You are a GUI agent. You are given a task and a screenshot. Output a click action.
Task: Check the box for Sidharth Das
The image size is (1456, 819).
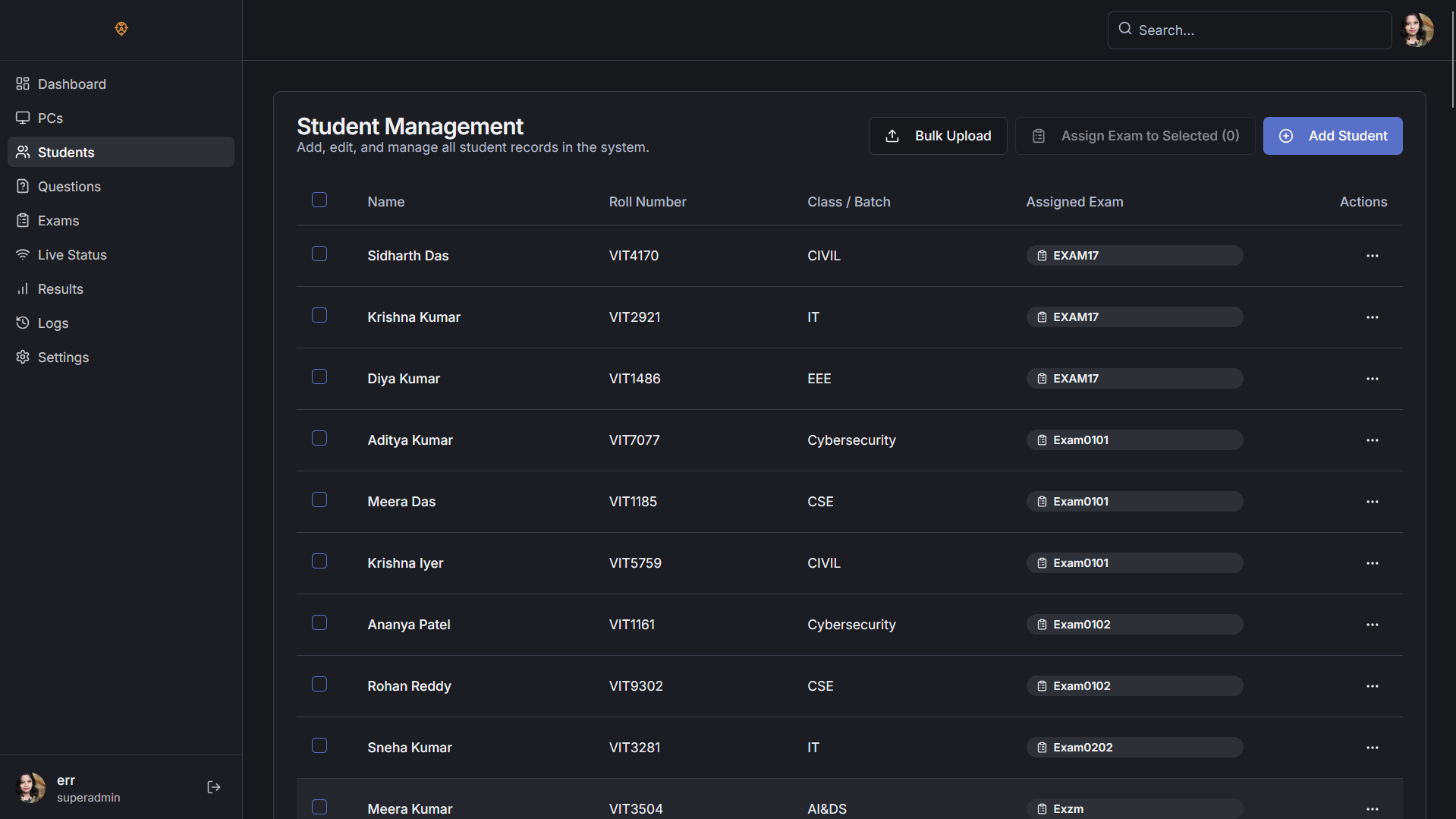click(319, 254)
